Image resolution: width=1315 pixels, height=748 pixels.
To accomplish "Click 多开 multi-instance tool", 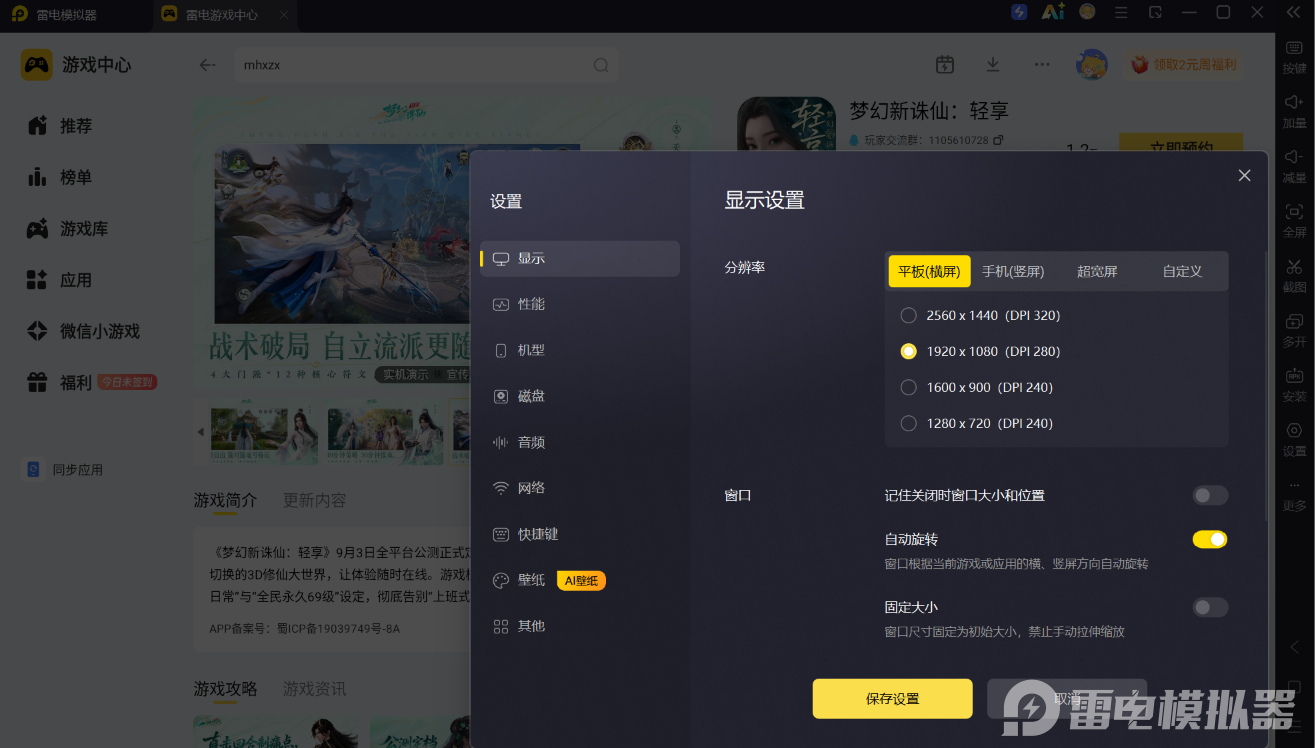I will [x=1294, y=330].
